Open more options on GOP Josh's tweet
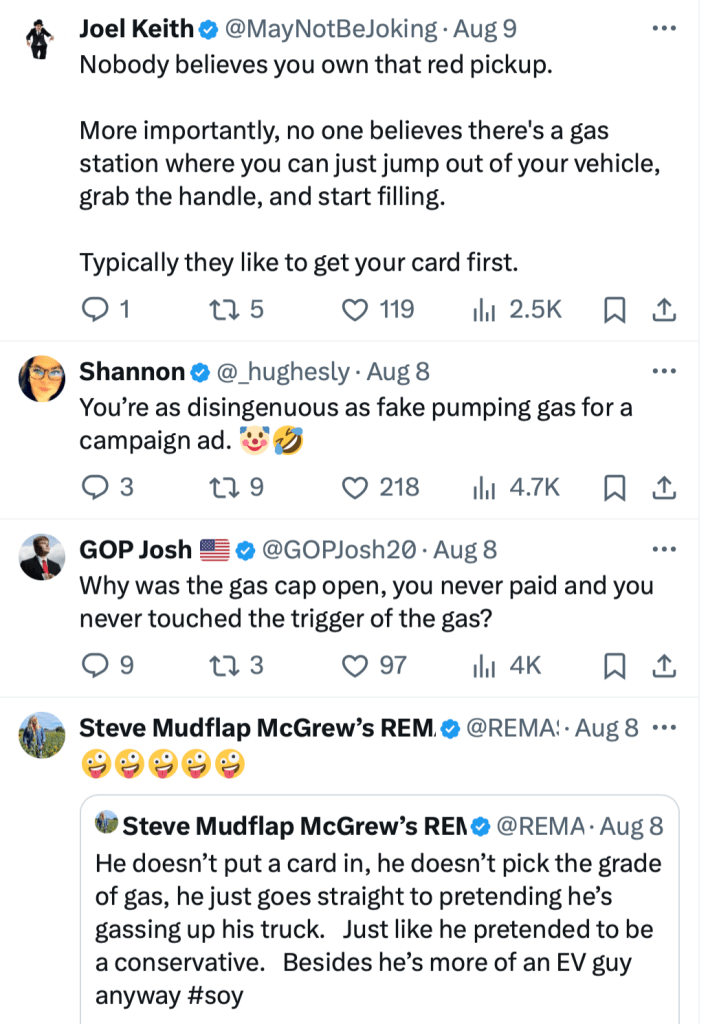The width and height of the screenshot is (719, 1024). tap(664, 549)
